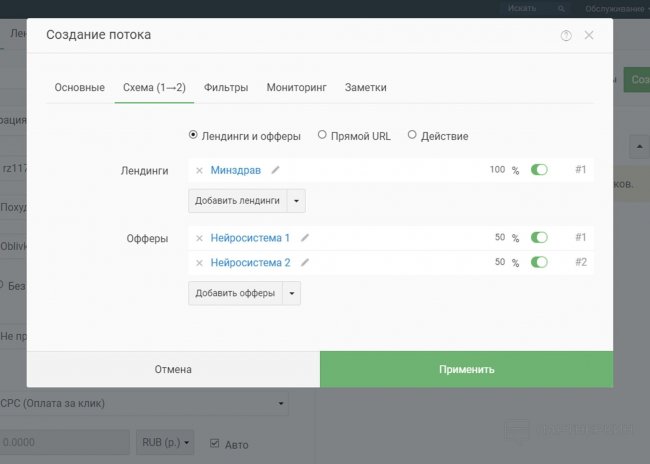The width and height of the screenshot is (650, 464).
Task: Click pencil icon next to Нейросистема 2
Action: tap(305, 263)
